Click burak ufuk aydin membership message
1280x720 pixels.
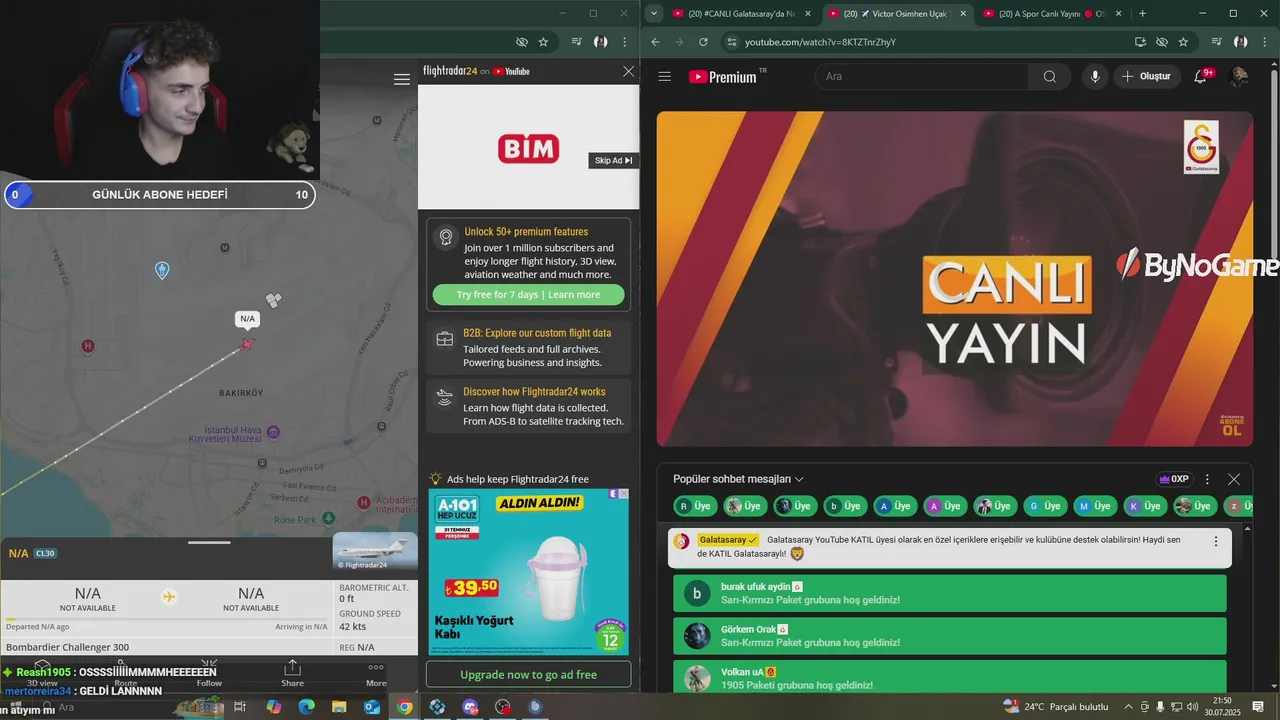pyautogui.click(x=950, y=593)
